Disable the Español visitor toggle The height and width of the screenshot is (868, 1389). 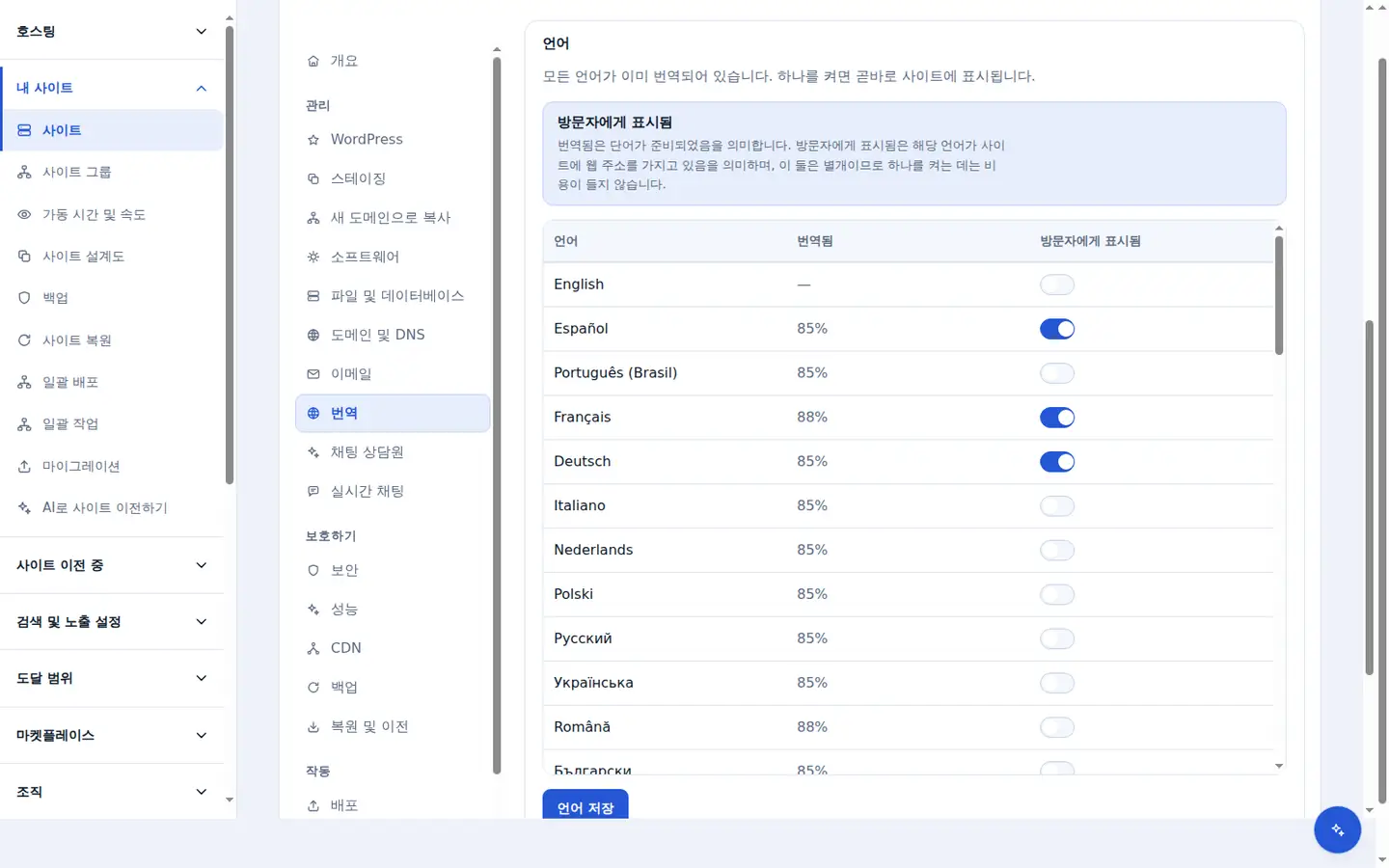(x=1057, y=329)
